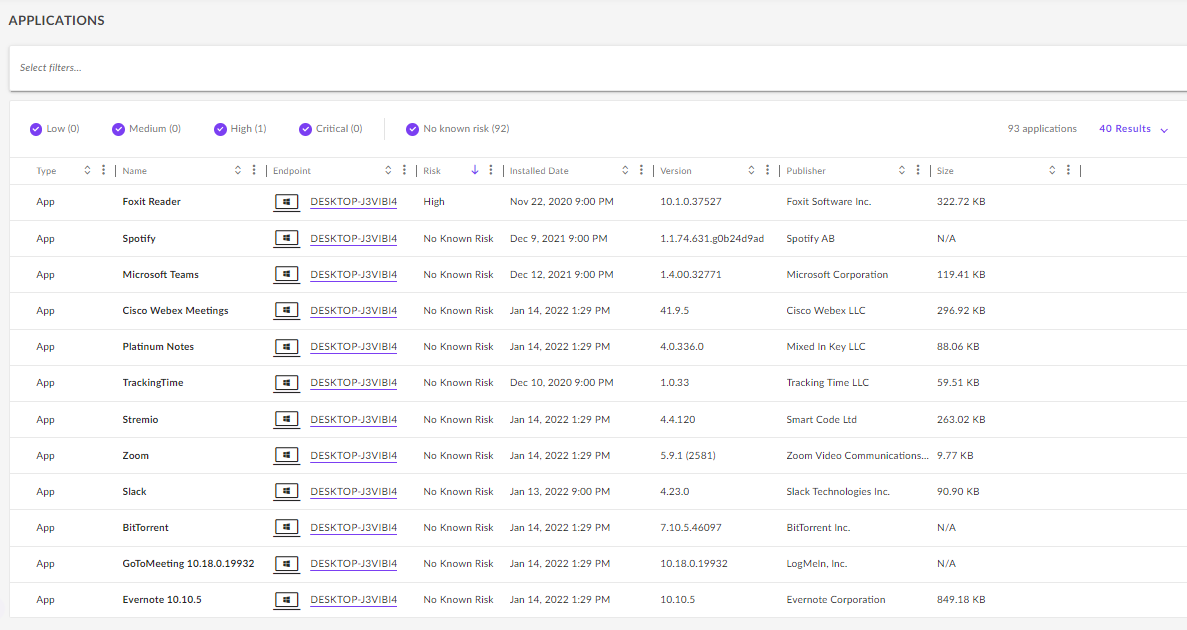
Task: Click the Zoom Video Communications publisher cell
Action: coord(856,456)
